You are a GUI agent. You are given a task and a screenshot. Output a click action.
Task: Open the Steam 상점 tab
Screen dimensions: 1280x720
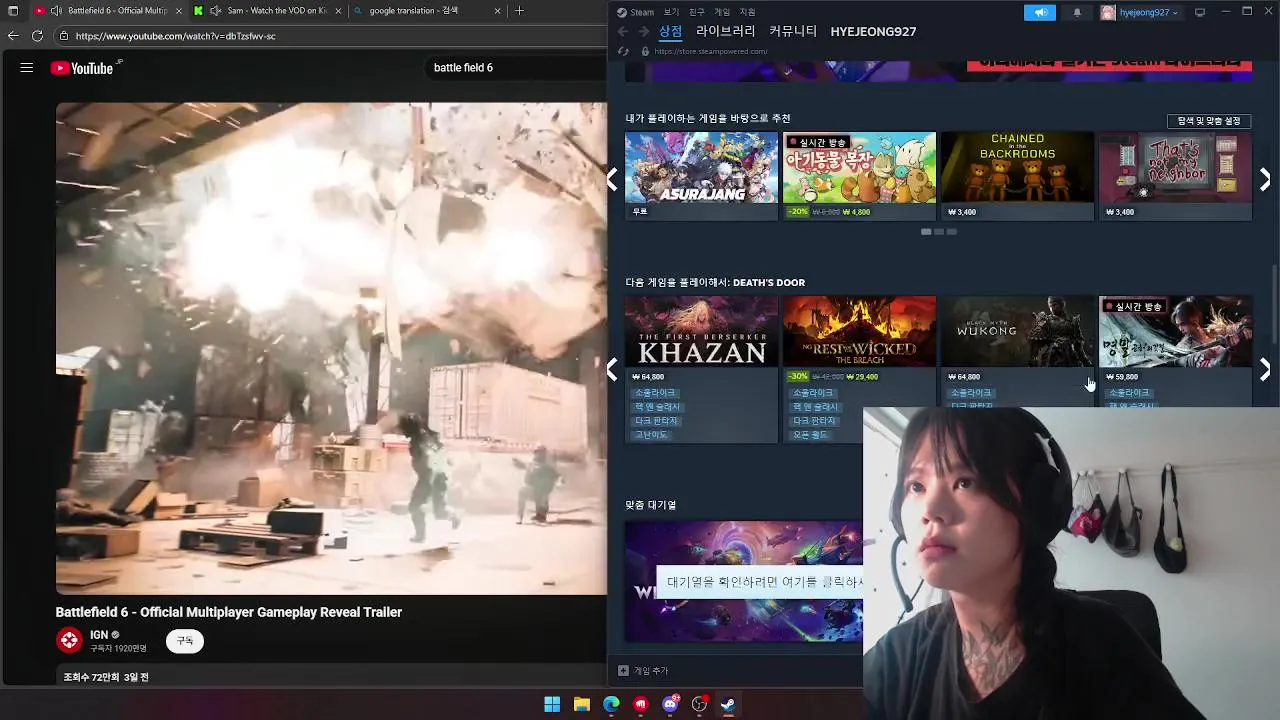point(670,31)
